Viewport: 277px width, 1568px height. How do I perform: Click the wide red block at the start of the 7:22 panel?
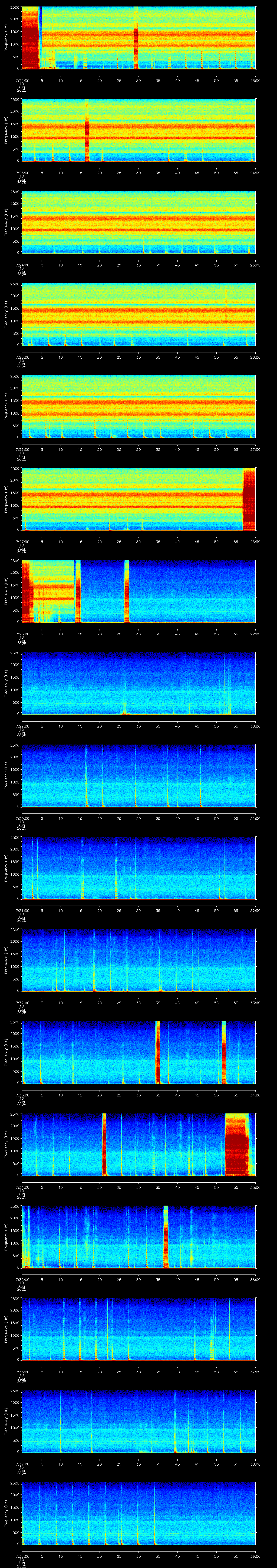pos(31,38)
